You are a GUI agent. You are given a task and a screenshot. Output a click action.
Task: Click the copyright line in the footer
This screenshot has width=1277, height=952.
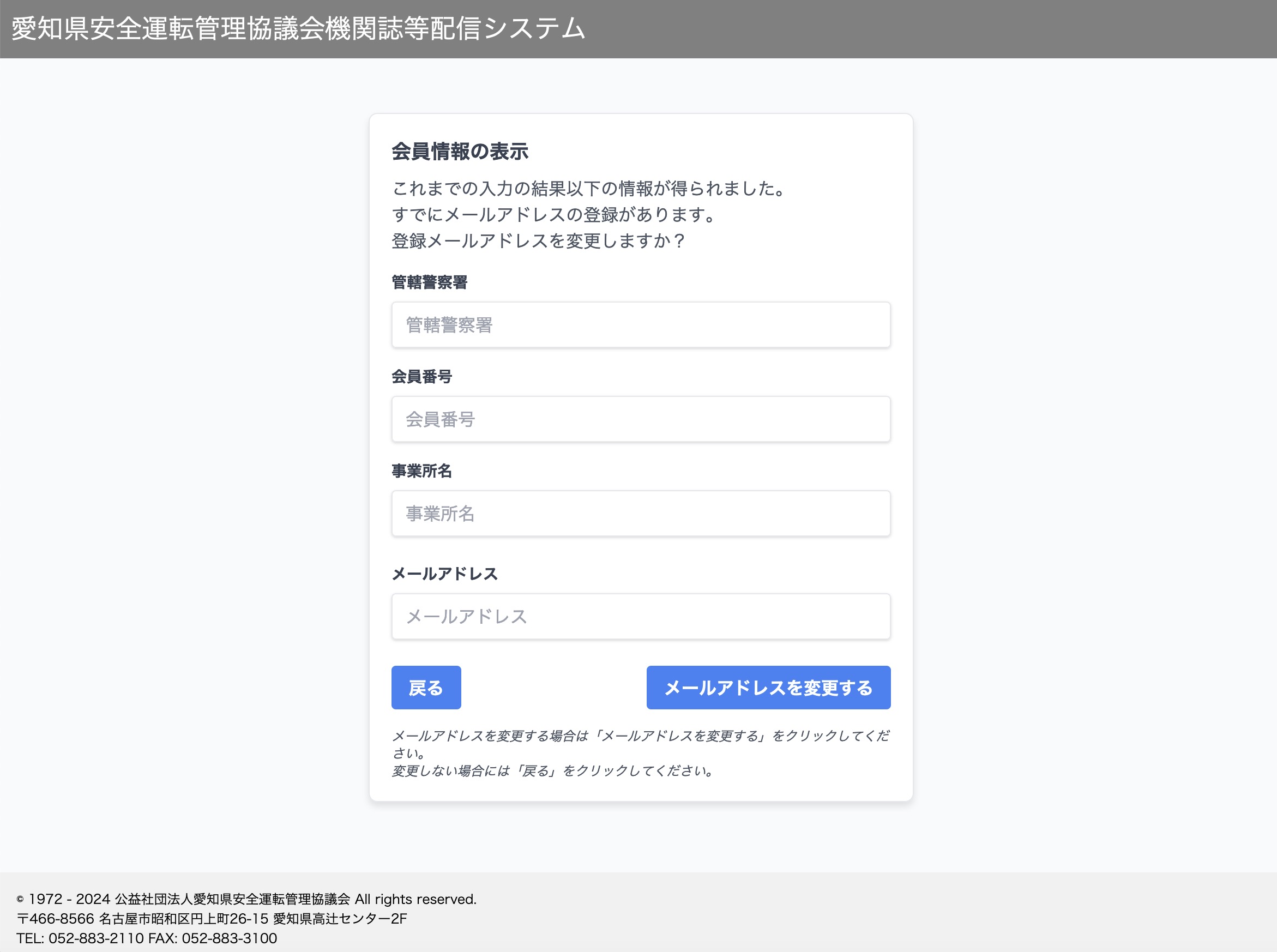[x=246, y=899]
